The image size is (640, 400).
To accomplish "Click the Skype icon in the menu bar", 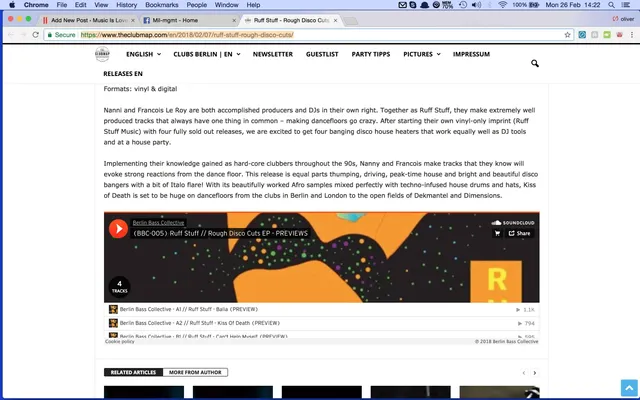I will [x=413, y=5].
